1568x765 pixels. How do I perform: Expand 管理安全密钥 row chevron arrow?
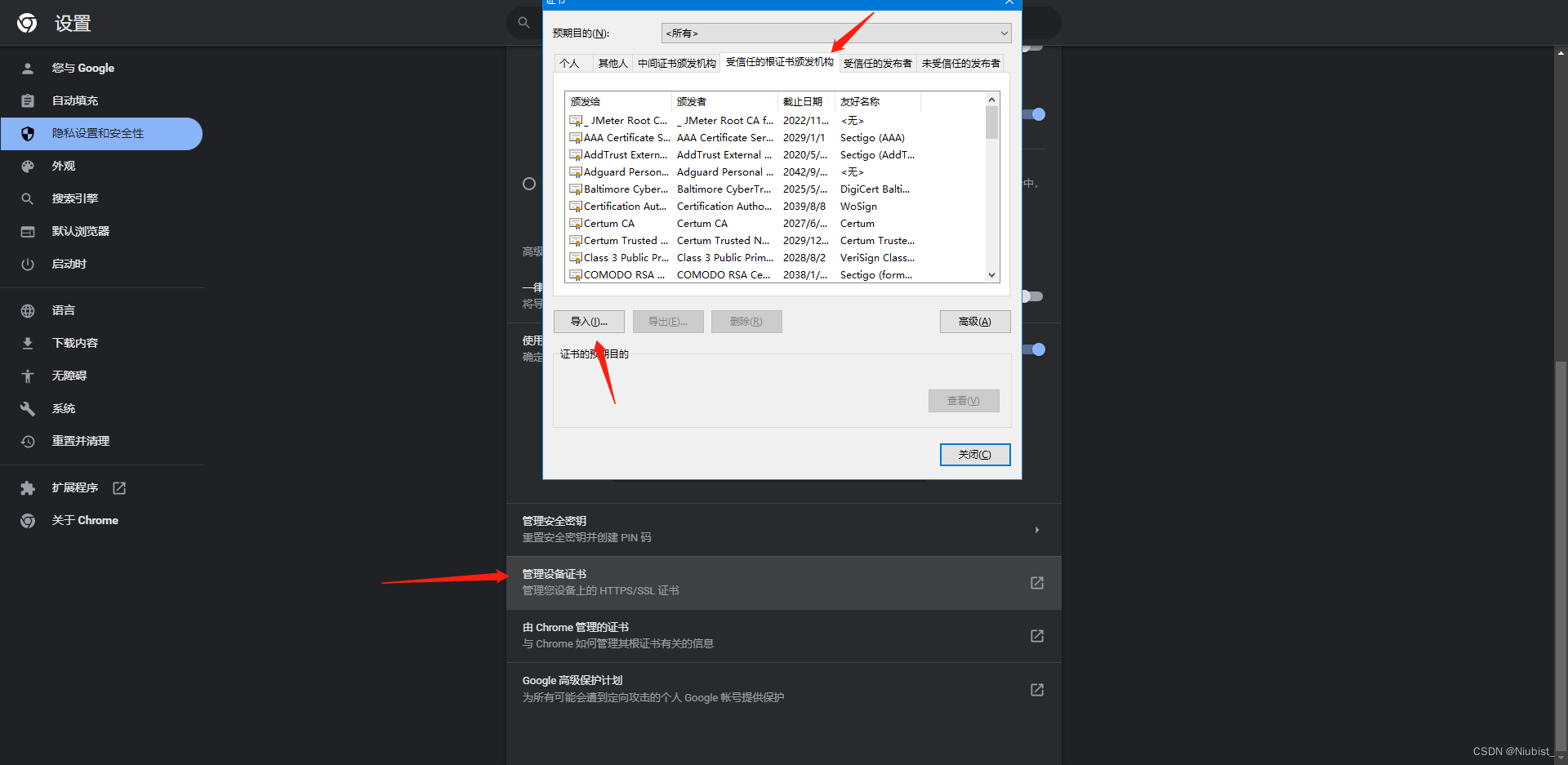coord(1037,530)
